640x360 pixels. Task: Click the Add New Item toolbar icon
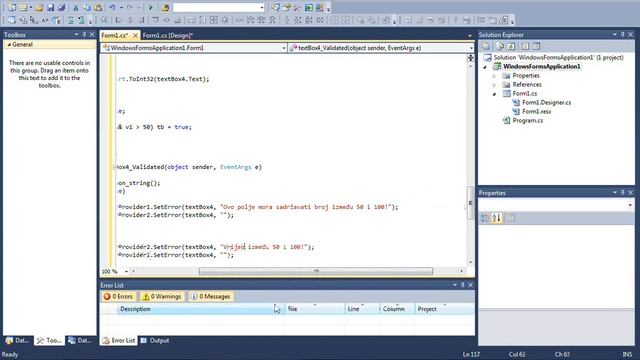pyautogui.click(x=24, y=7)
